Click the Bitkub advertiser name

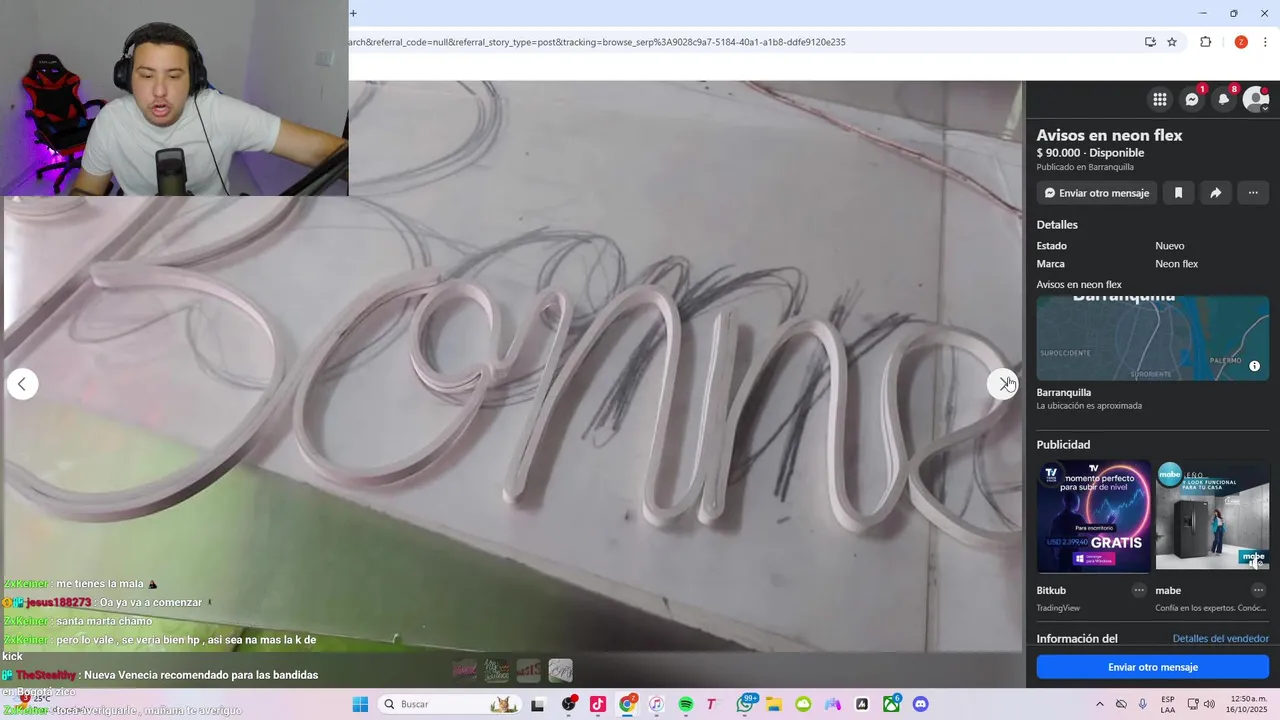click(1051, 591)
